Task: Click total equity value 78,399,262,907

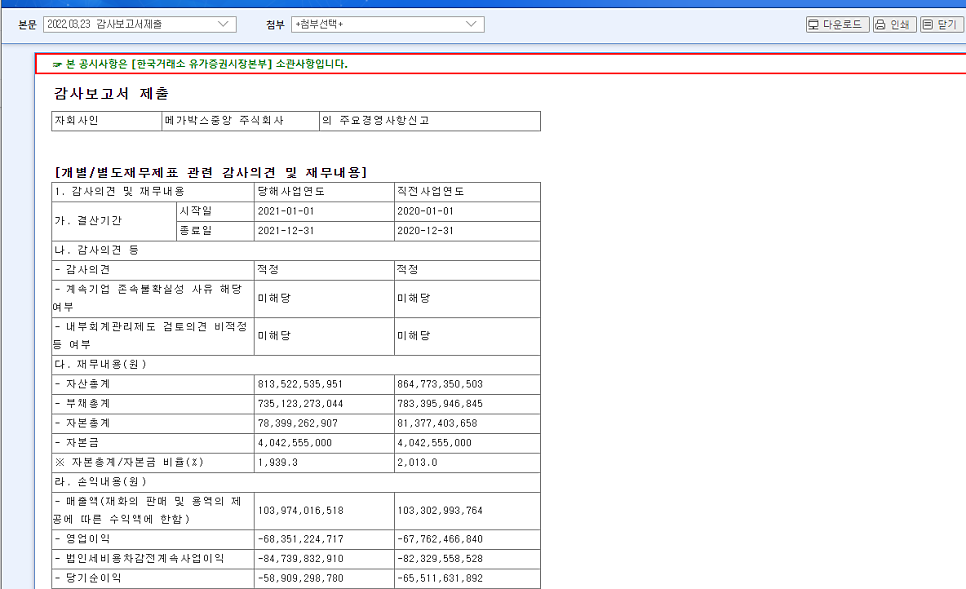Action: coord(298,424)
